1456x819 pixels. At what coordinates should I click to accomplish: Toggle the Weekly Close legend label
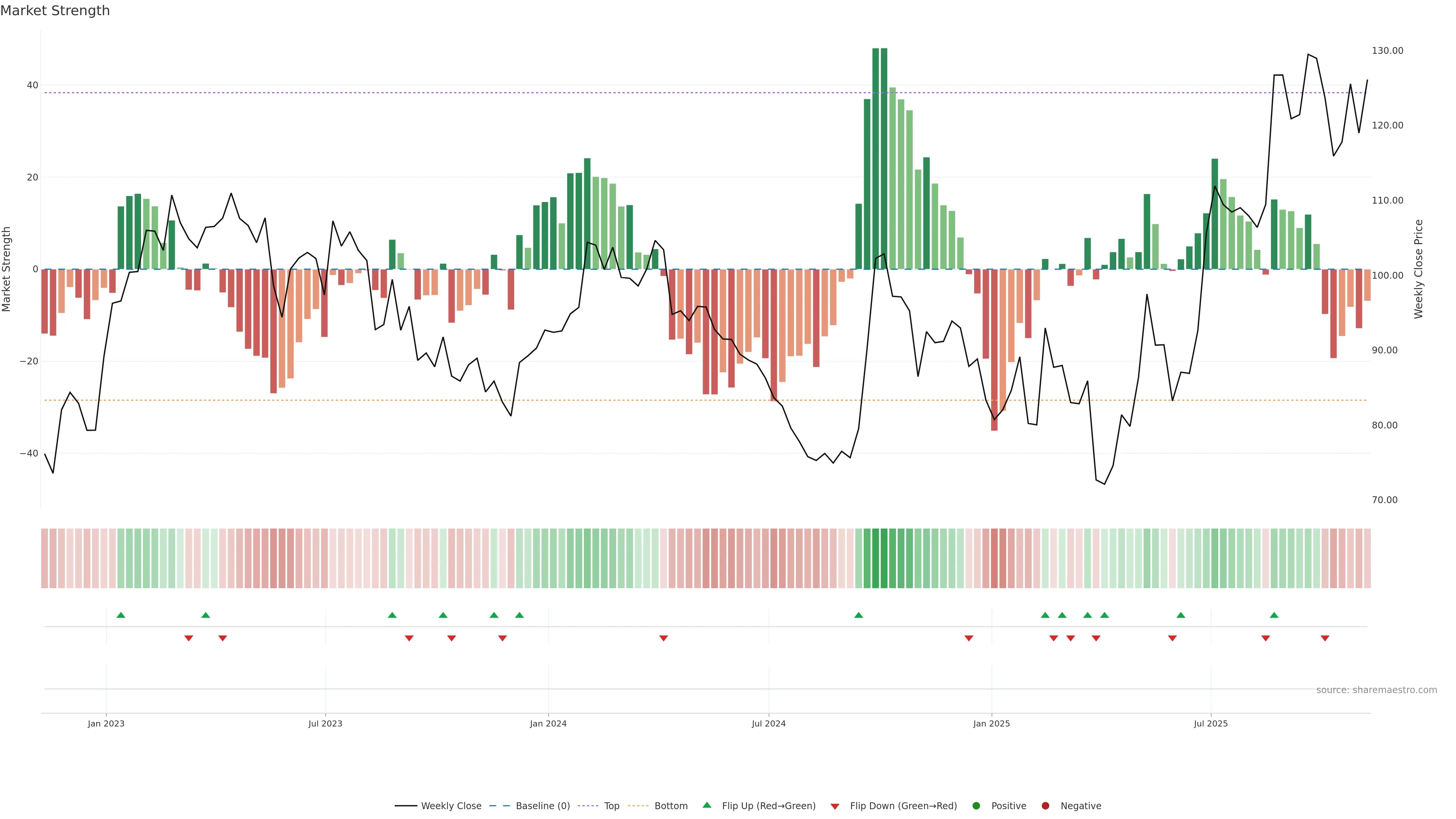point(451,806)
